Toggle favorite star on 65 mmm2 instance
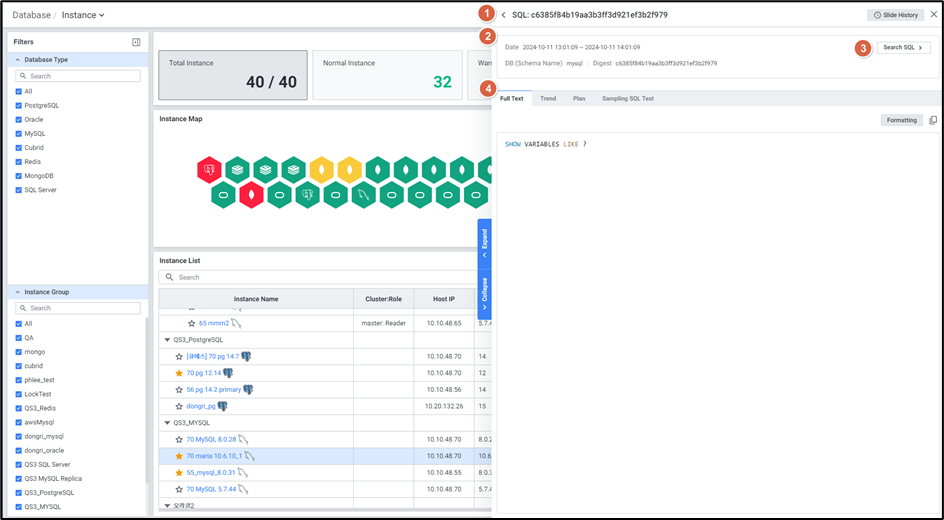The width and height of the screenshot is (944, 520). click(x=192, y=324)
